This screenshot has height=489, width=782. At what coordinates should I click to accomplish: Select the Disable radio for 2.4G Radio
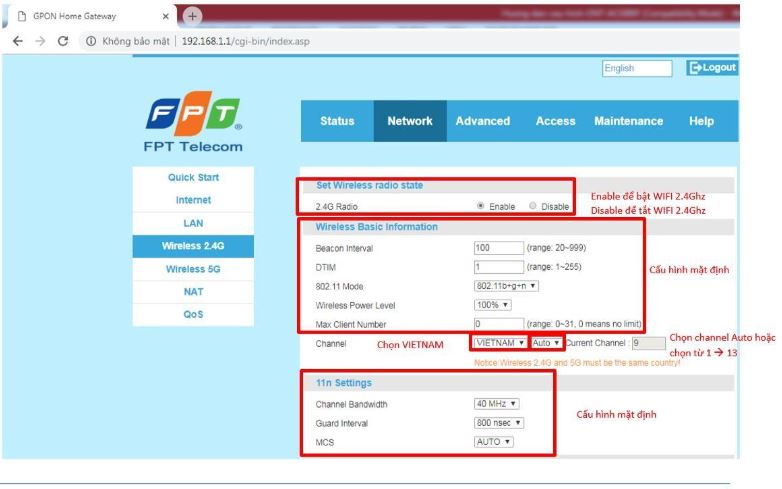click(533, 206)
